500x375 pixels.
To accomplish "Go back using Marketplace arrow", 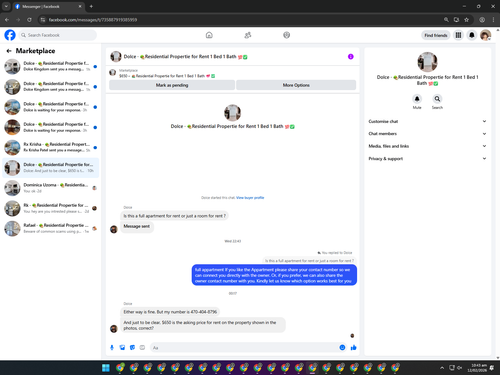I will [x=9, y=51].
